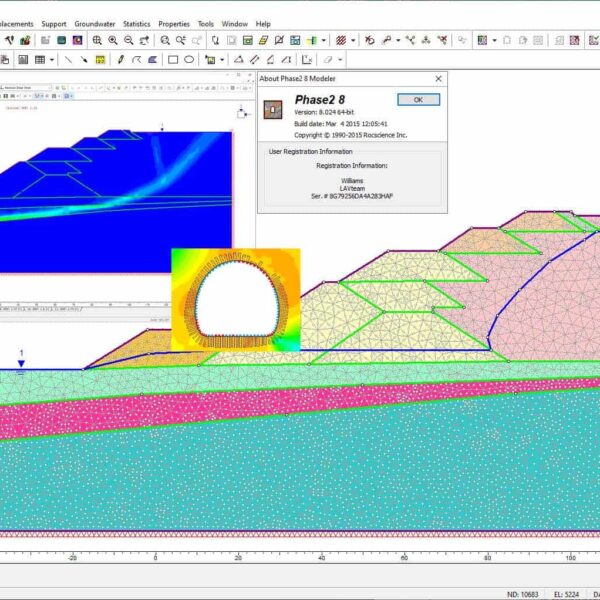Viewport: 600px width, 600px height.
Task: Click the 'EL: 5224' status bar entry
Action: (566, 594)
